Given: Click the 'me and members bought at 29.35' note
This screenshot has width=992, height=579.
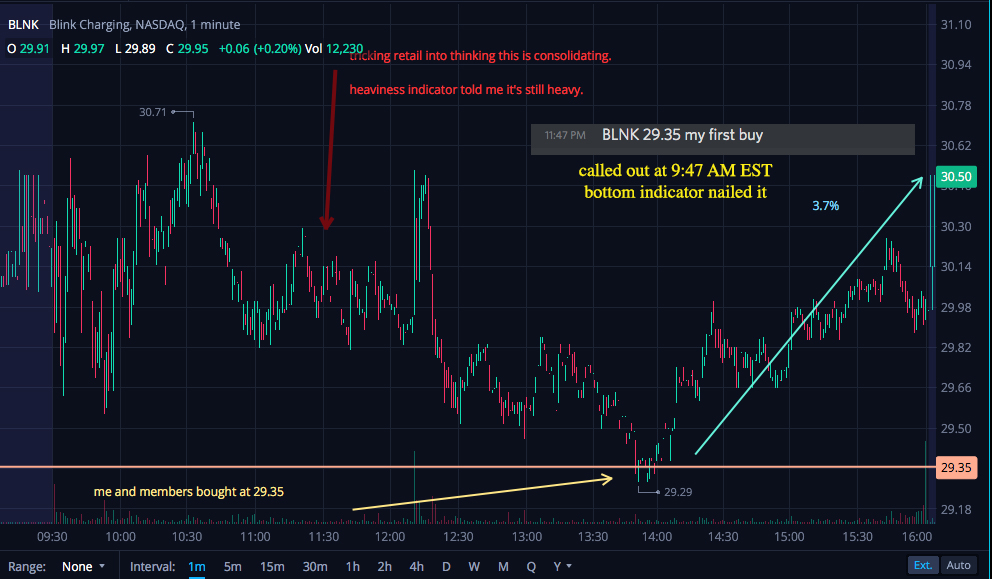Looking at the screenshot, I should (189, 492).
